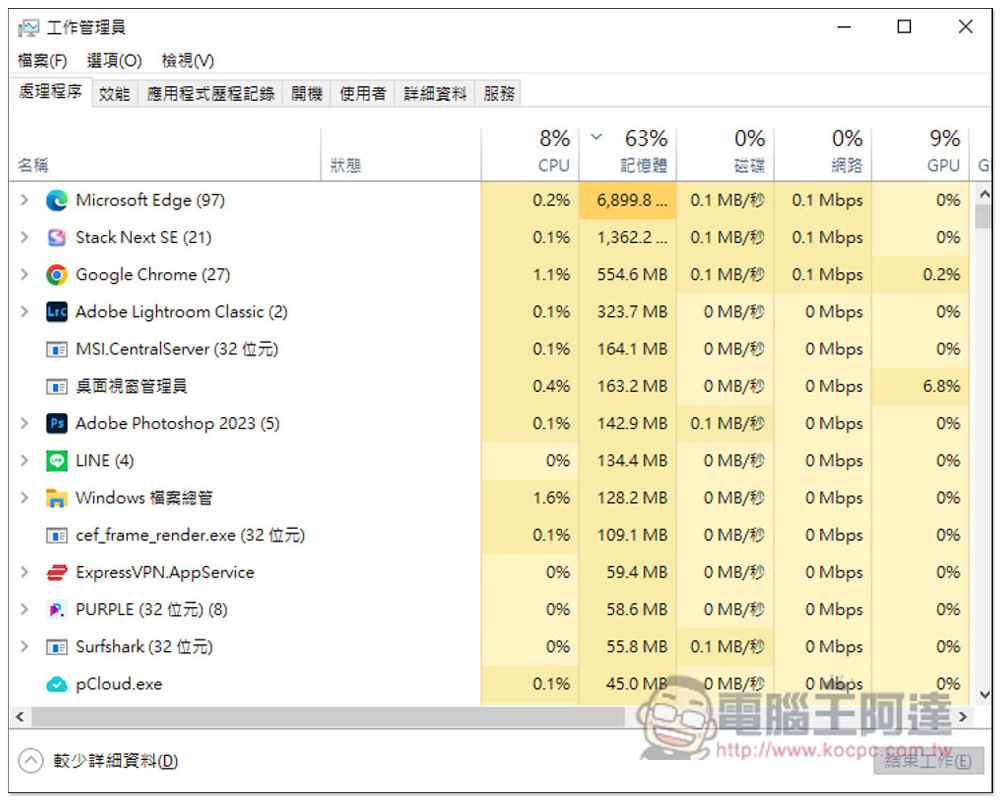Expand the Windows 檔案總管 process group
This screenshot has height=802, width=1000.
pos(24,499)
